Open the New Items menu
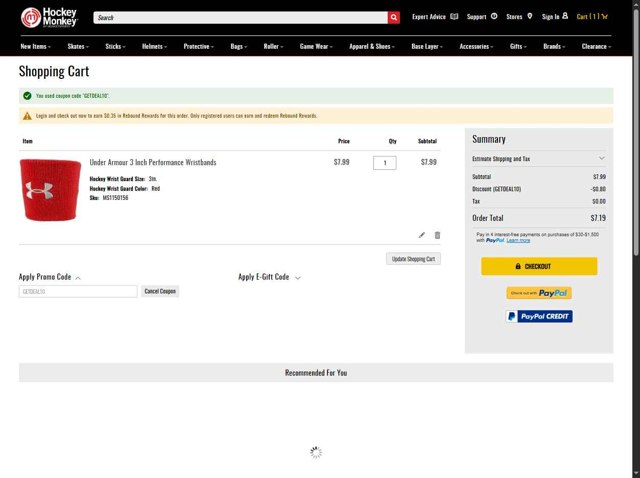This screenshot has width=640, height=478. 36,47
